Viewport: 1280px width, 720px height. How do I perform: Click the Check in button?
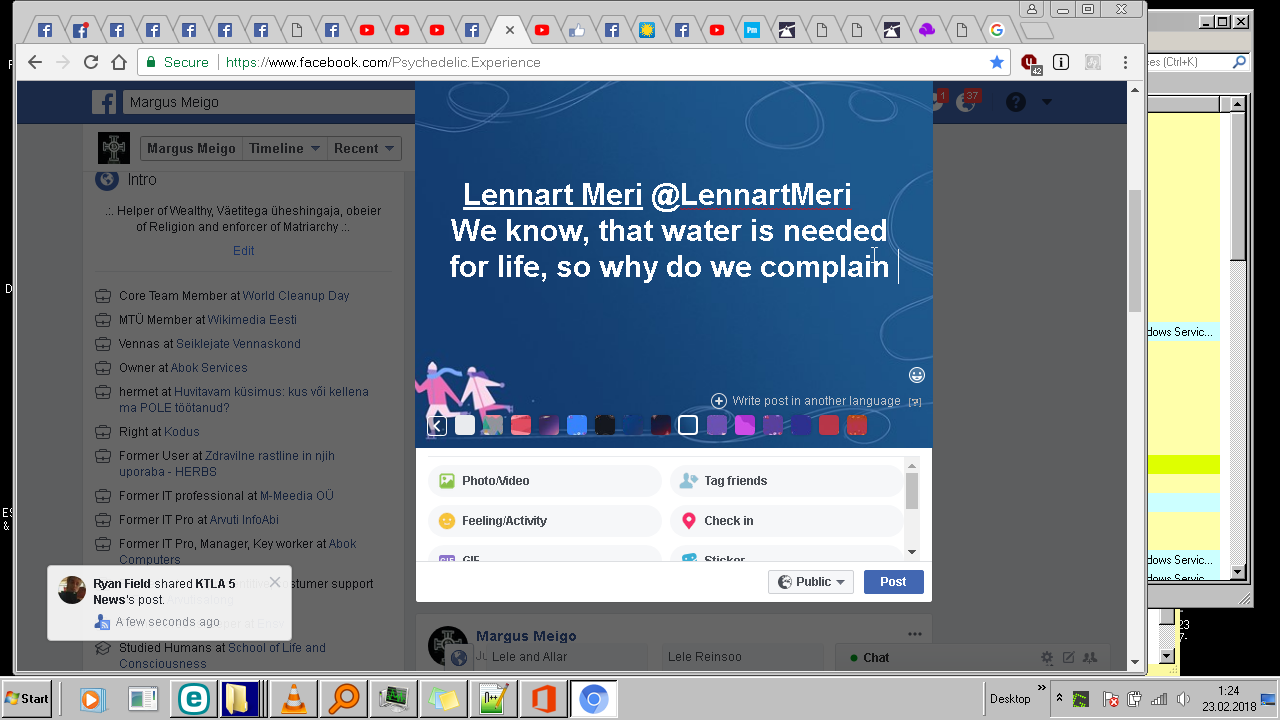[x=786, y=521]
